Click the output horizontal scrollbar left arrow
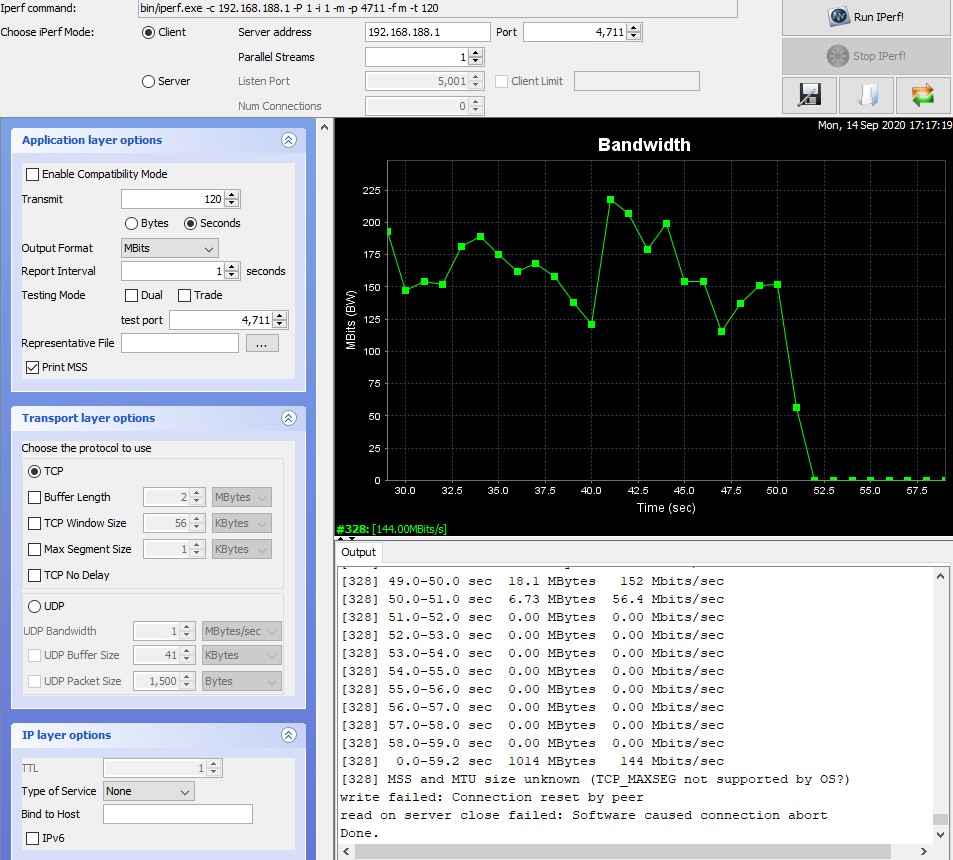This screenshot has width=953, height=860. [346, 851]
